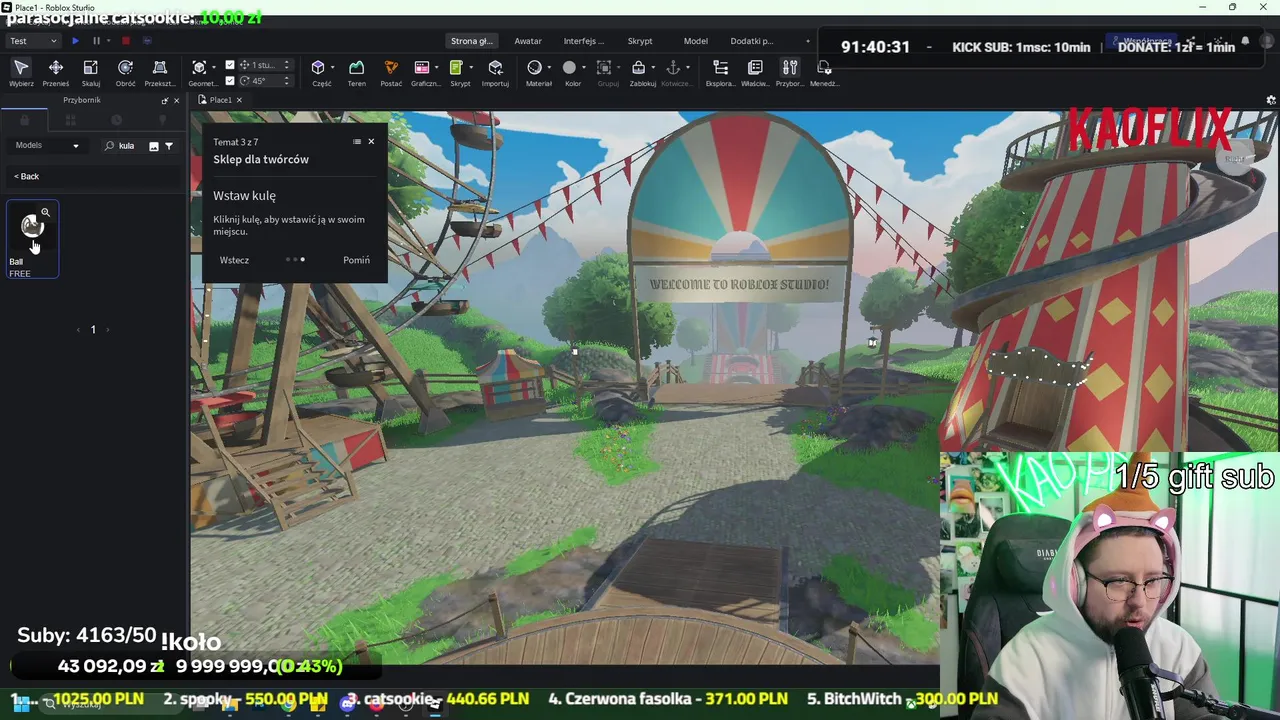
Task: Open the Postać character tool
Action: pos(391,72)
